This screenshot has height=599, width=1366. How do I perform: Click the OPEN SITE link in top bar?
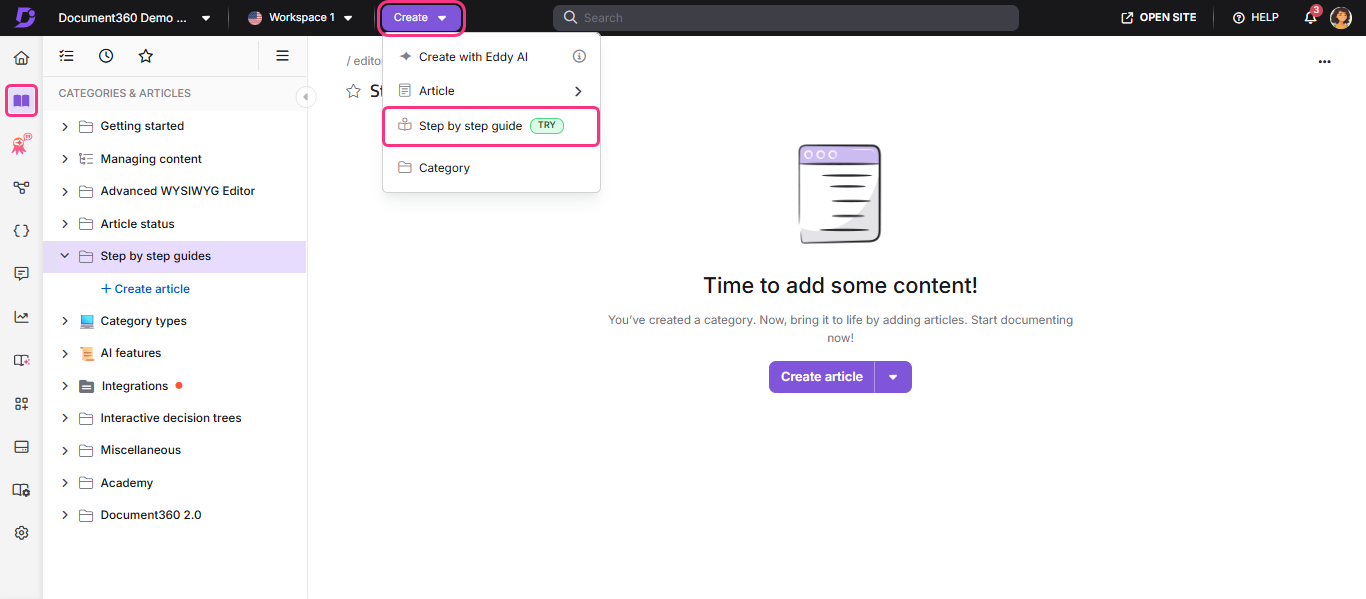[x=1157, y=17]
